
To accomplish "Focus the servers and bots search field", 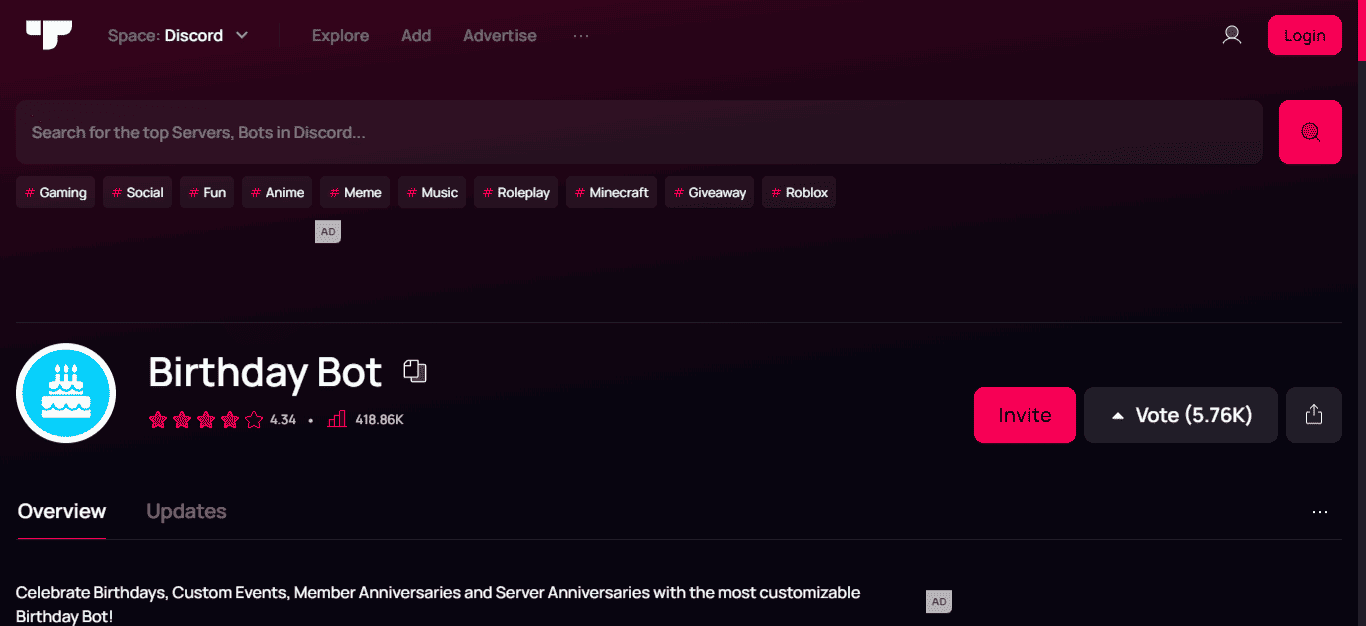I will pyautogui.click(x=639, y=132).
